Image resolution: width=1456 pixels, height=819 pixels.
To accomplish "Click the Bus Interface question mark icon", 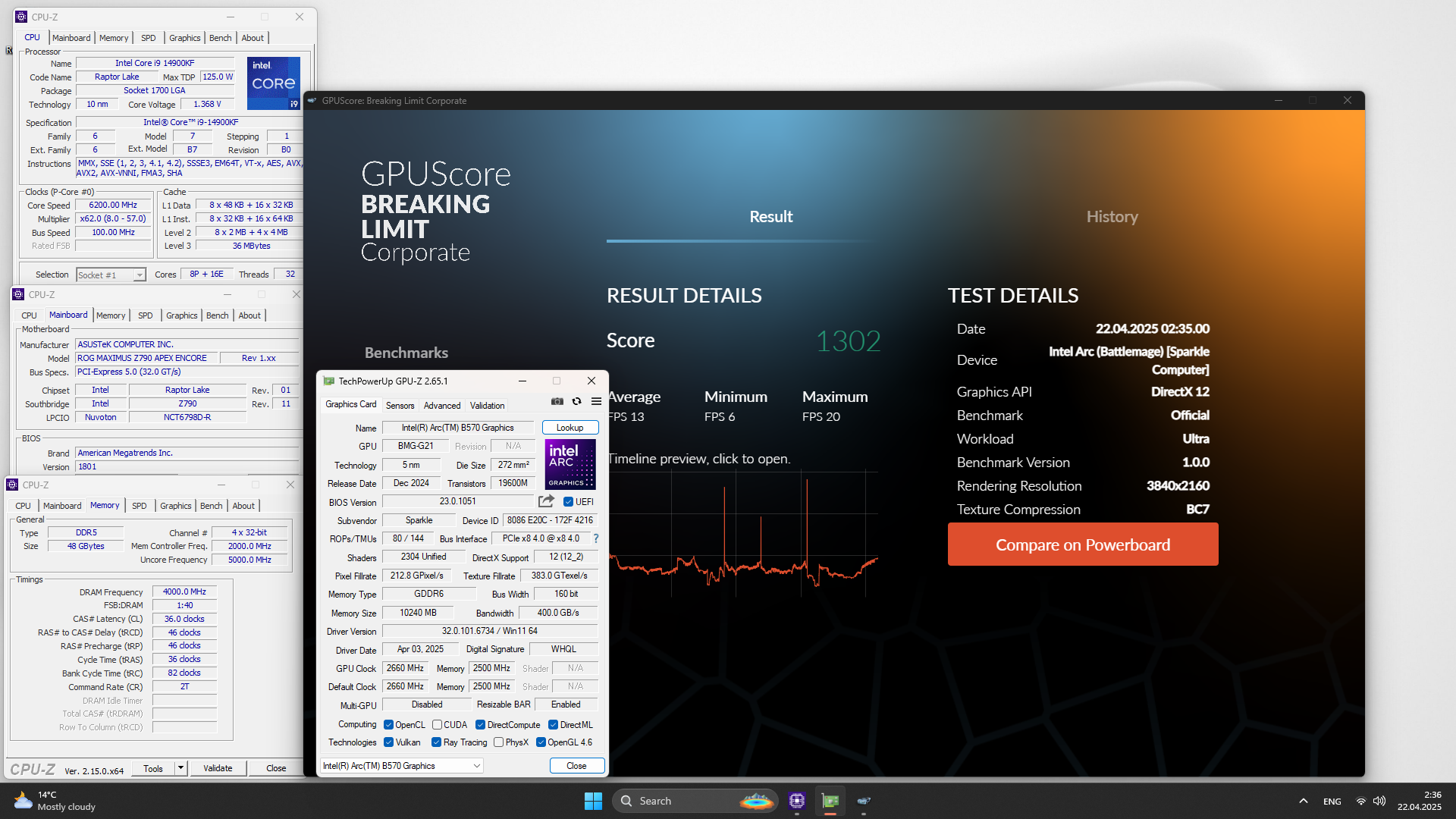I will [x=596, y=538].
